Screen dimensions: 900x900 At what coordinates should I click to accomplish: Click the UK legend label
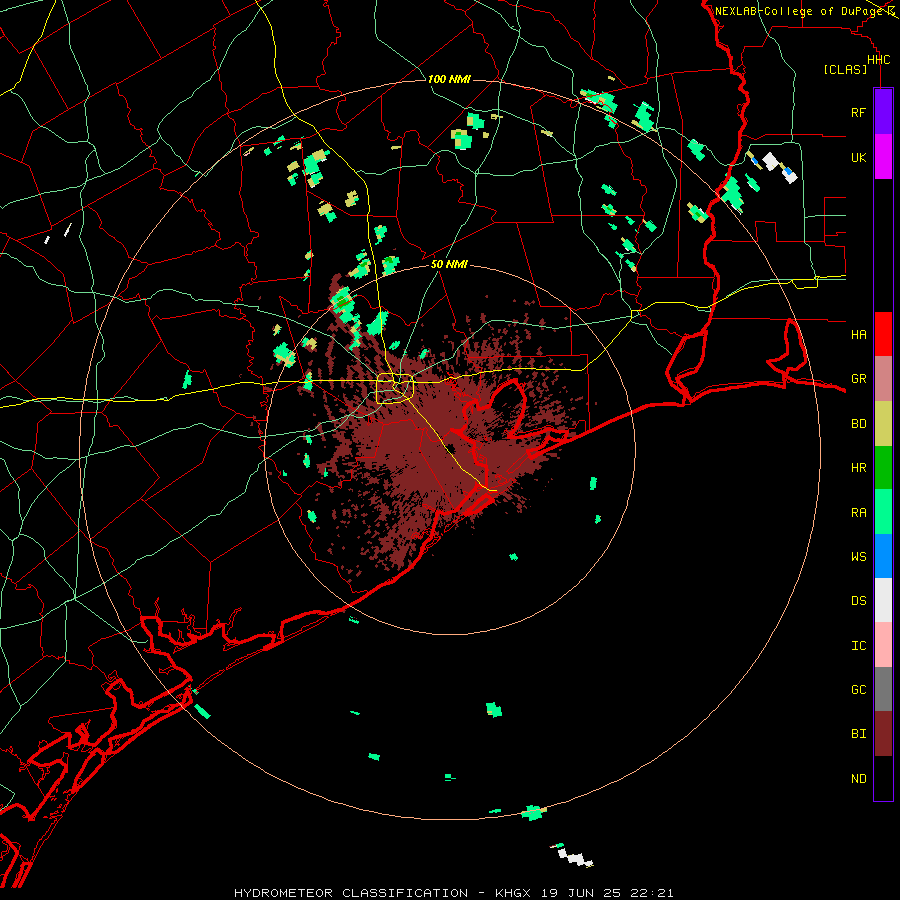[x=859, y=157]
